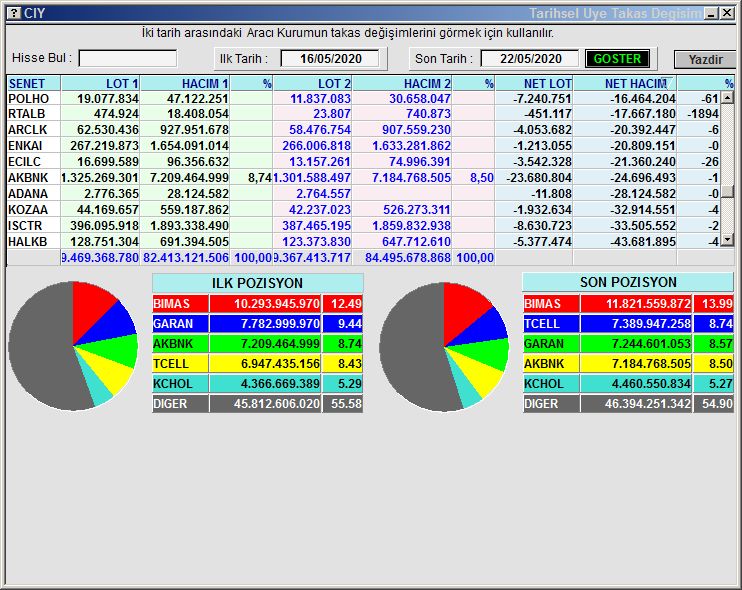The height and width of the screenshot is (590, 742).
Task: Click the Son Tarih date field
Action: [530, 59]
